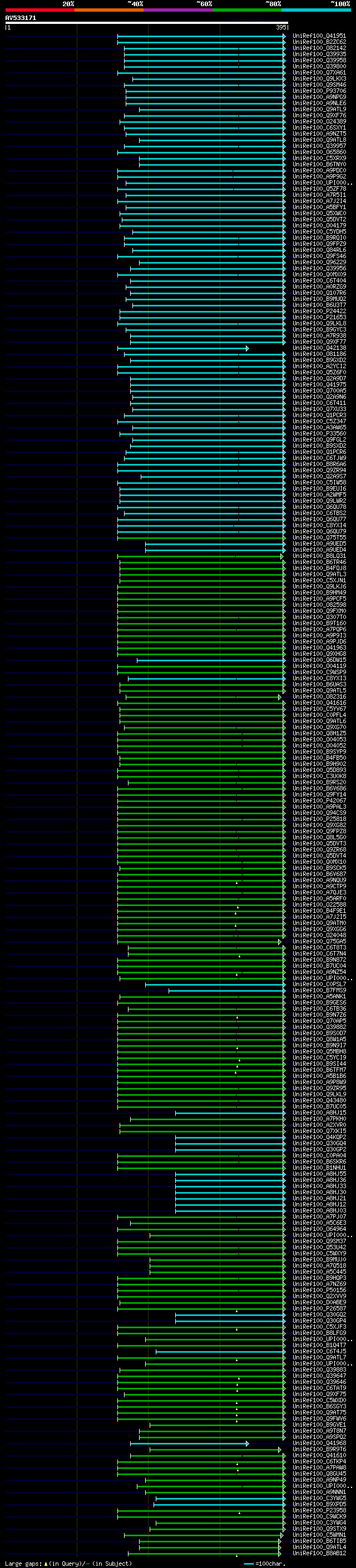This screenshot has height=1568, width=356.
Task: Select the UniRef100_Q75GA5 label
Action: [319, 942]
